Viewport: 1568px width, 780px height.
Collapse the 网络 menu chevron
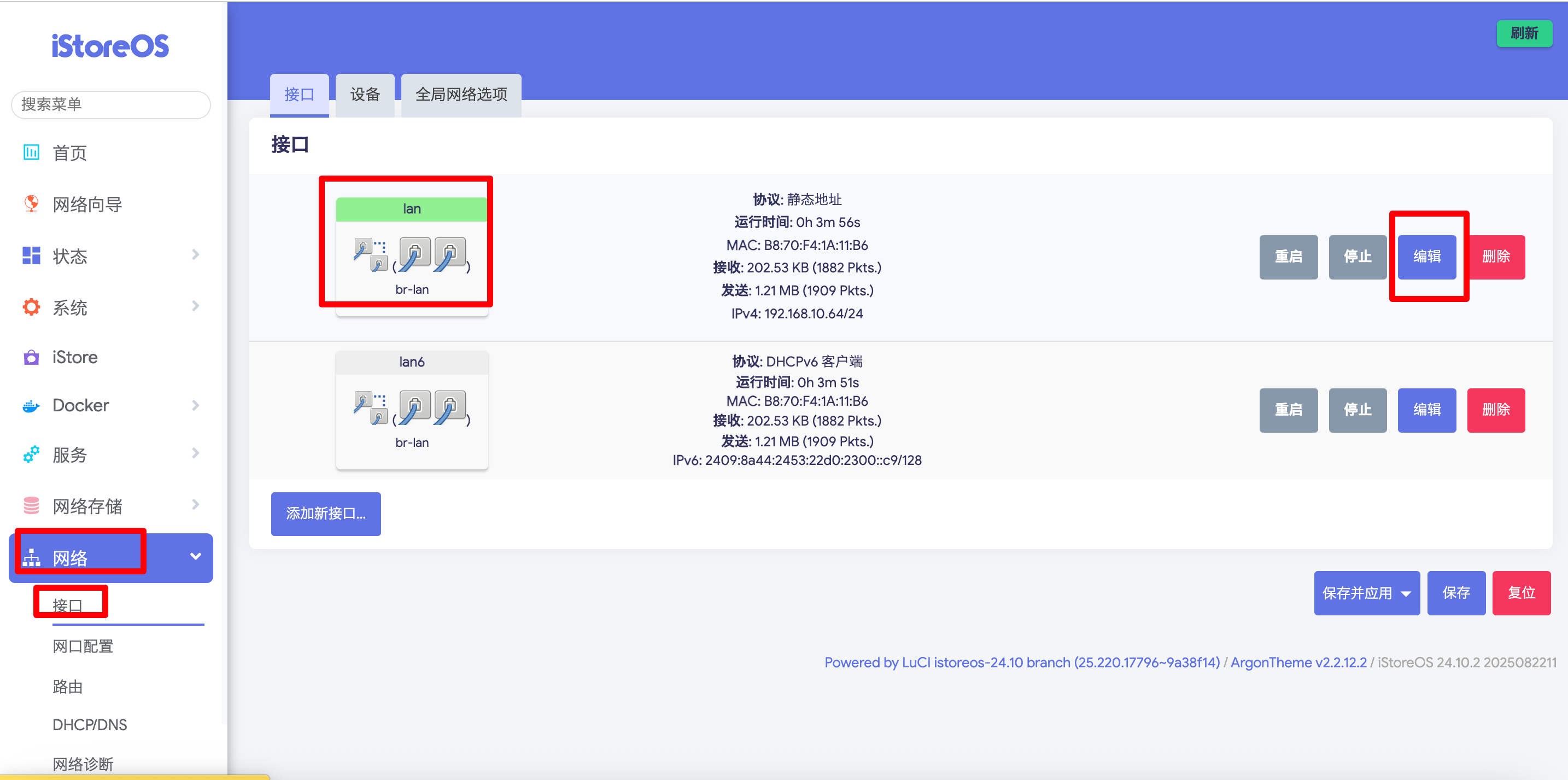pos(195,556)
